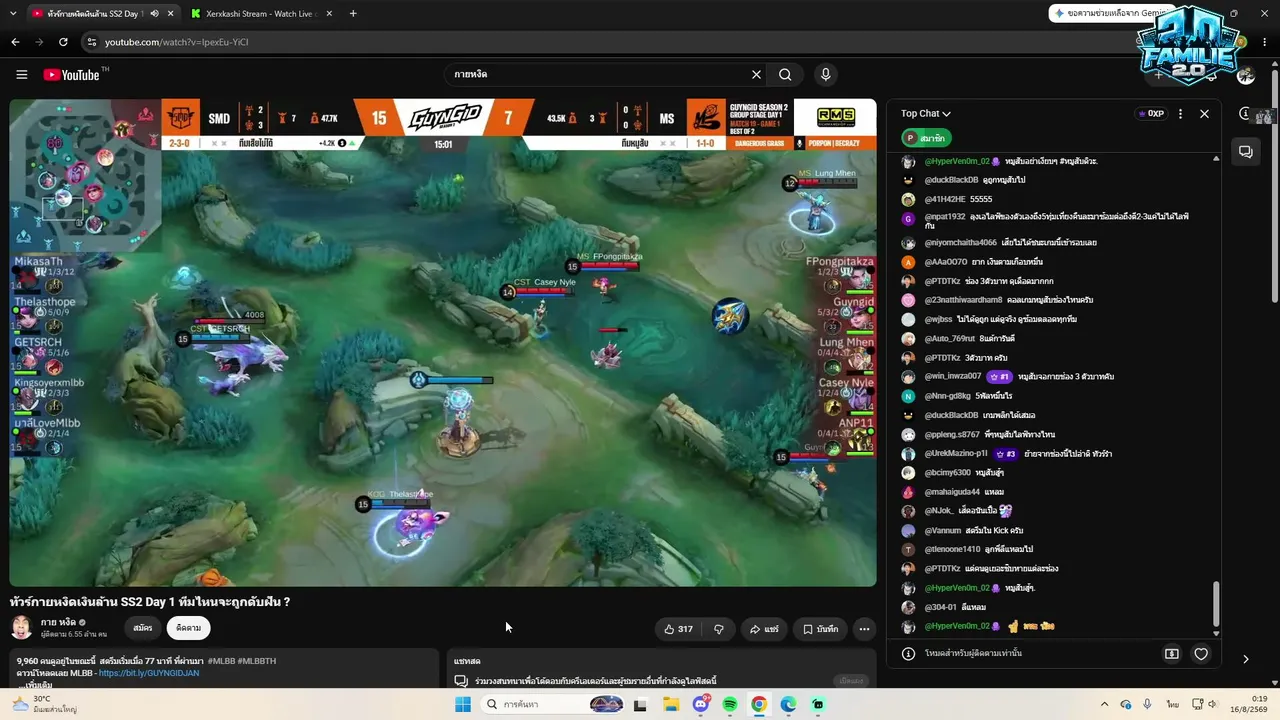Open the bit.ly/GUYNGIDJAN link
The image size is (1280, 720).
[149, 673]
